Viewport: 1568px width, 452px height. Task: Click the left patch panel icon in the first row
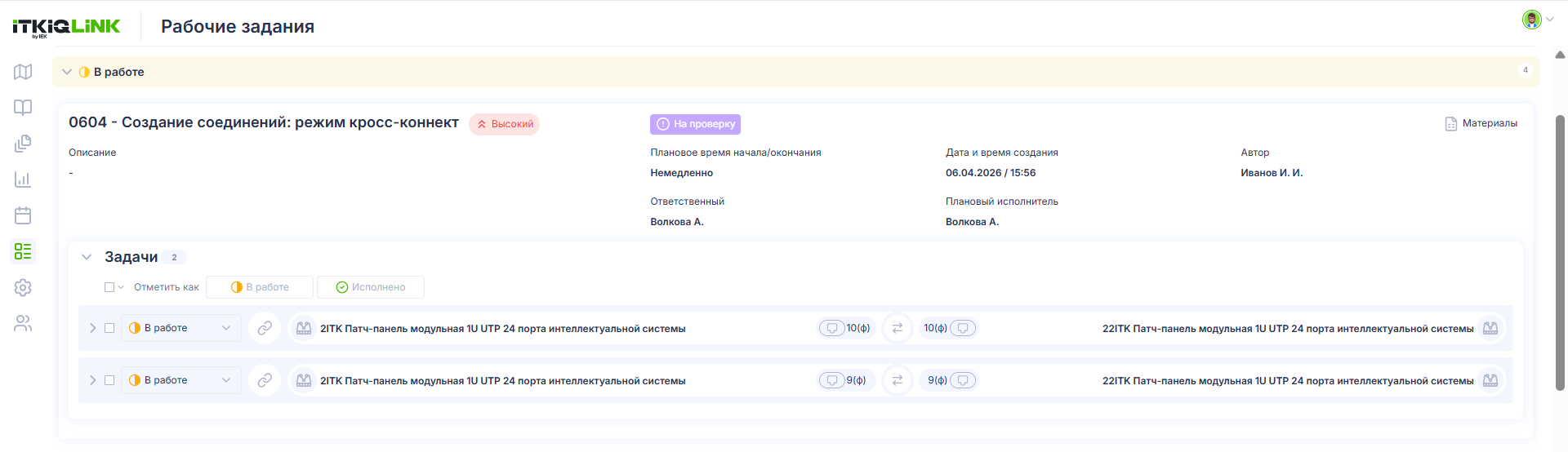(x=304, y=328)
